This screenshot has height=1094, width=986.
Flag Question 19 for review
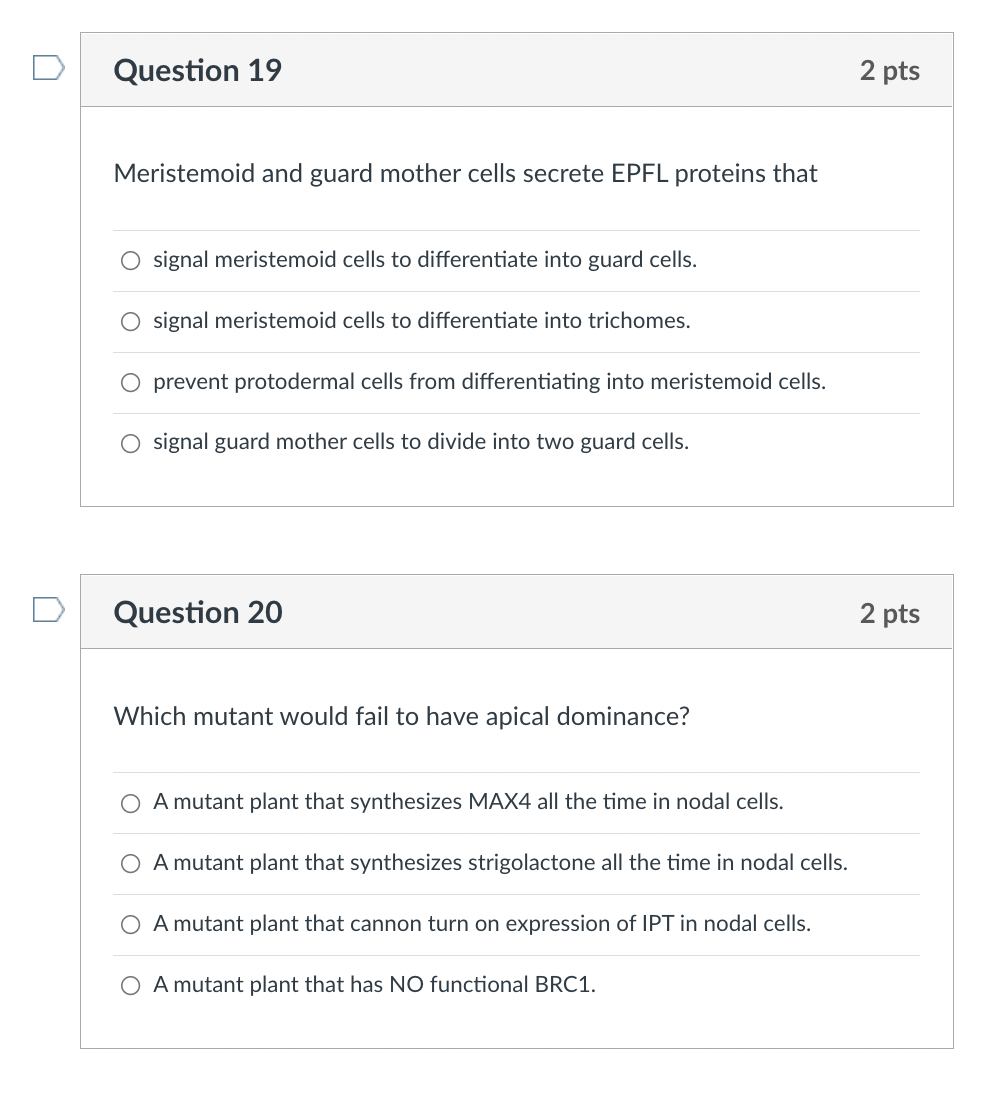pos(49,68)
